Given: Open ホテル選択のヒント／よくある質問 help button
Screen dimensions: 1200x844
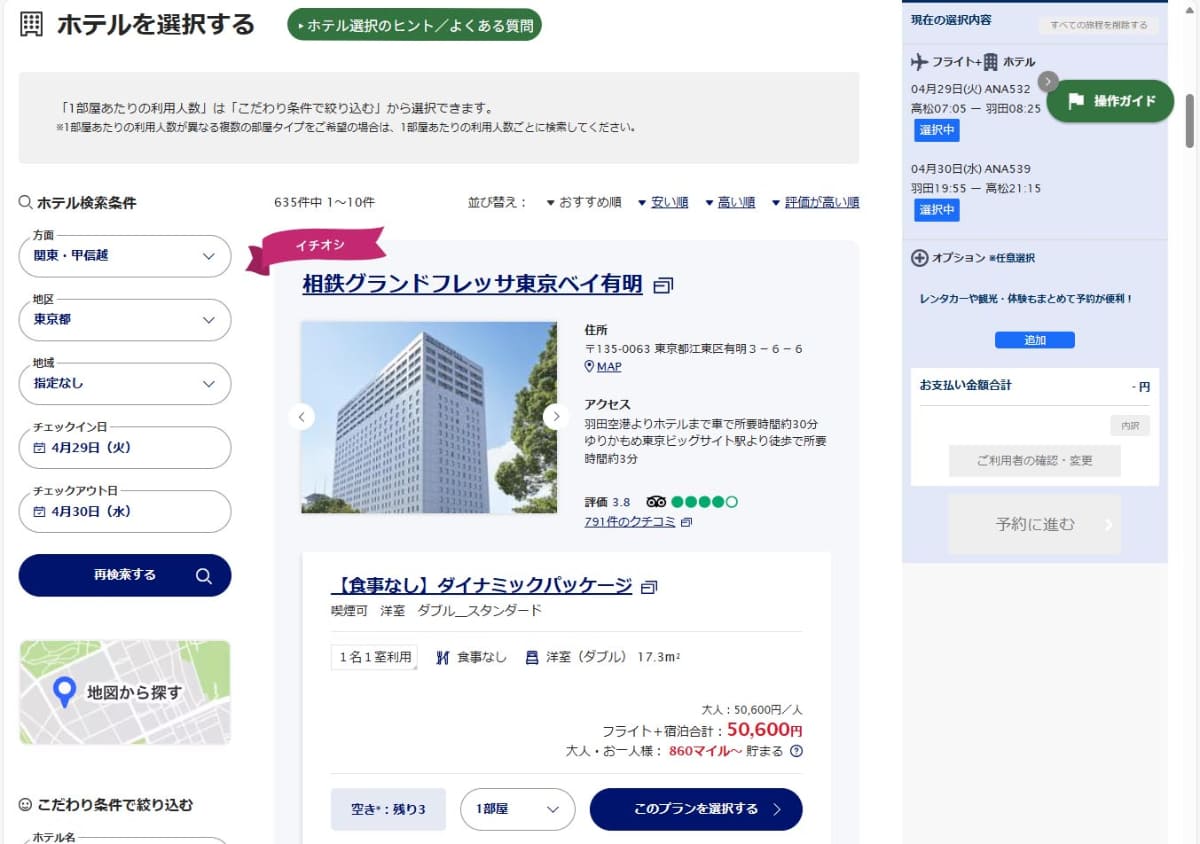Looking at the screenshot, I should (x=414, y=25).
